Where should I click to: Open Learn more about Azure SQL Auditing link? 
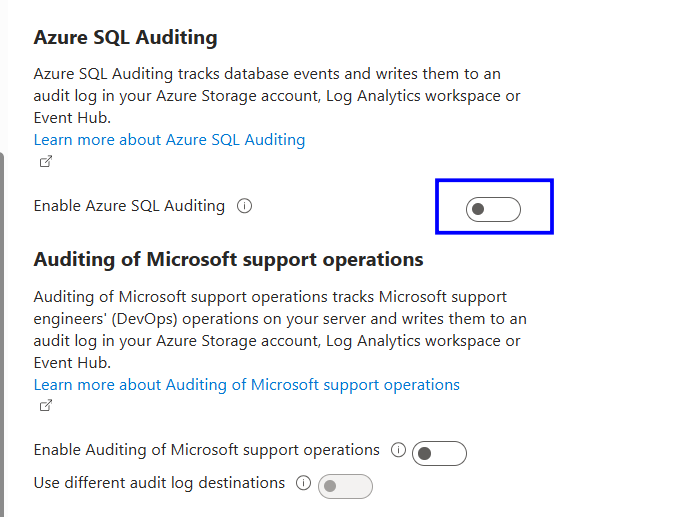169,140
